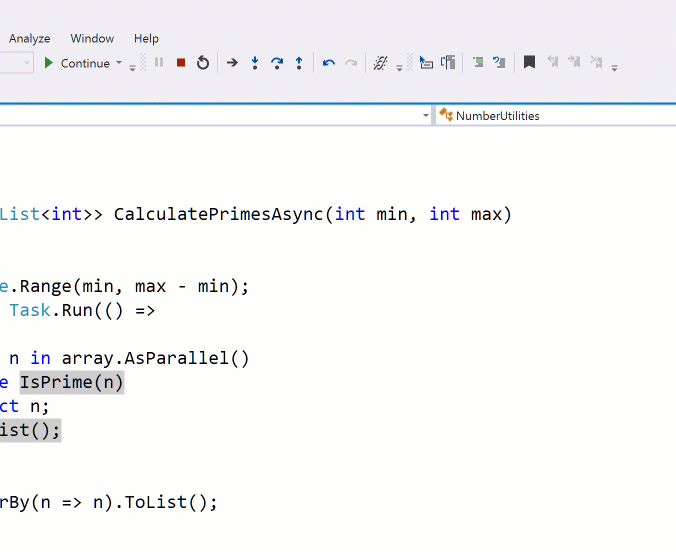This screenshot has width=676, height=552.
Task: Toggle a bookmark with the black flag icon
Action: (529, 62)
